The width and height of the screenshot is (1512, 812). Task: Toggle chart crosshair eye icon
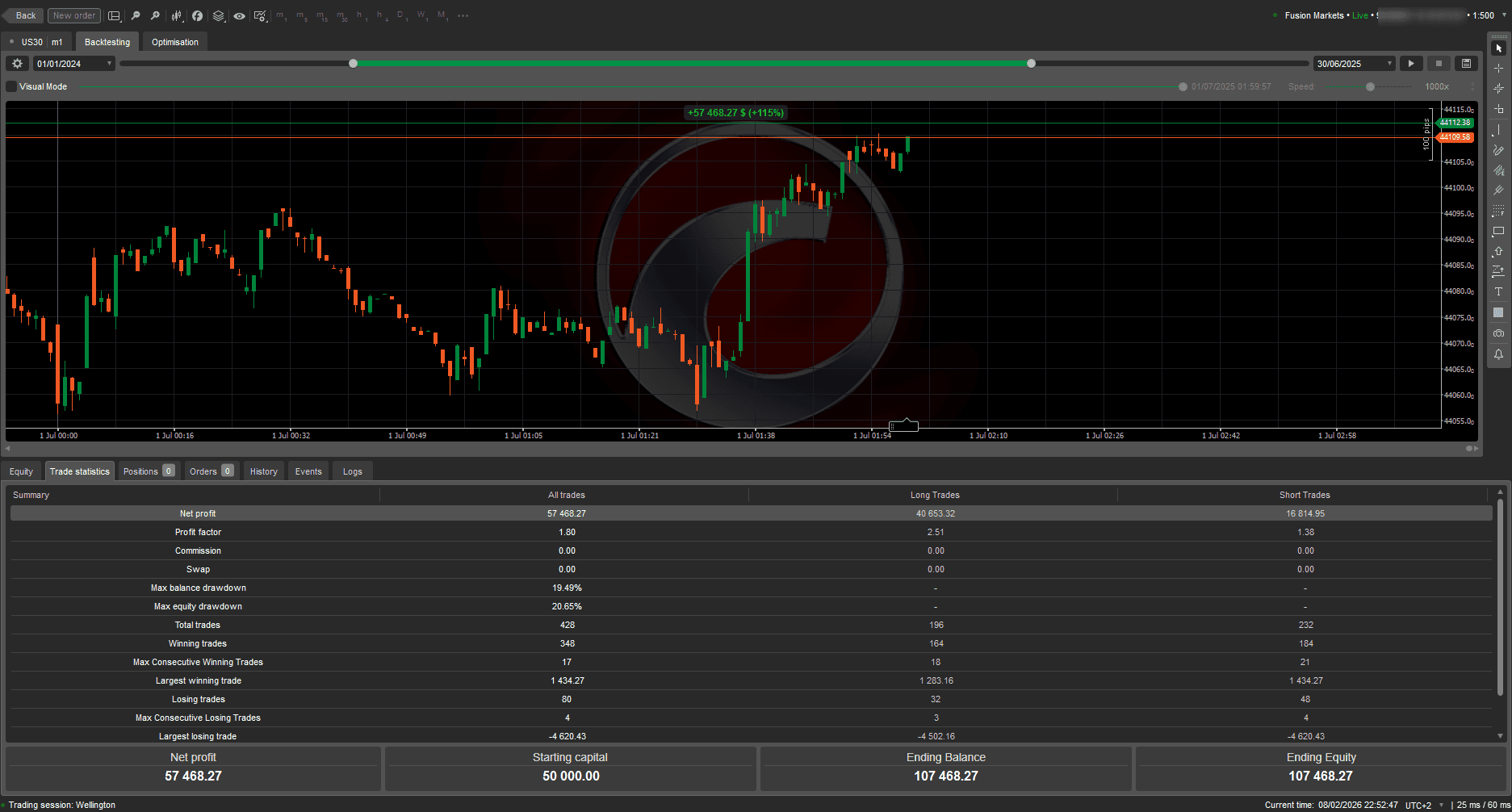[x=239, y=15]
